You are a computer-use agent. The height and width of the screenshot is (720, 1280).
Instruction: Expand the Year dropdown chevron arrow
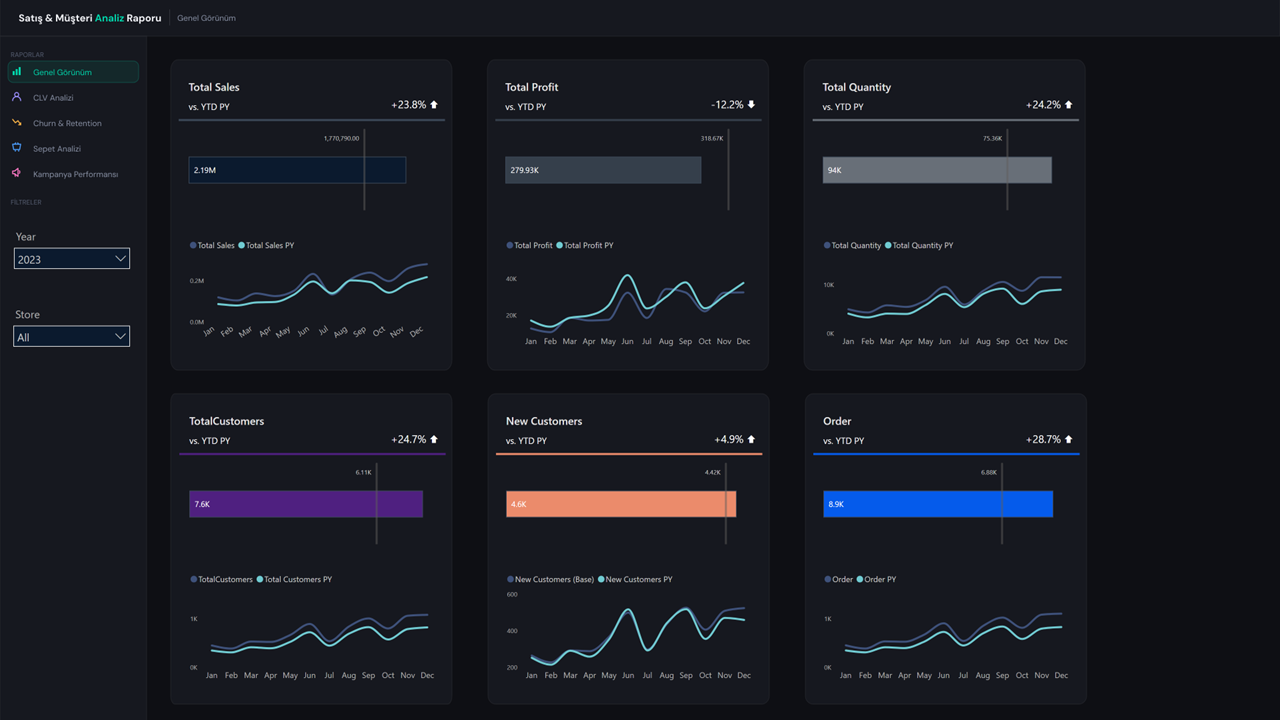pyautogui.click(x=122, y=258)
